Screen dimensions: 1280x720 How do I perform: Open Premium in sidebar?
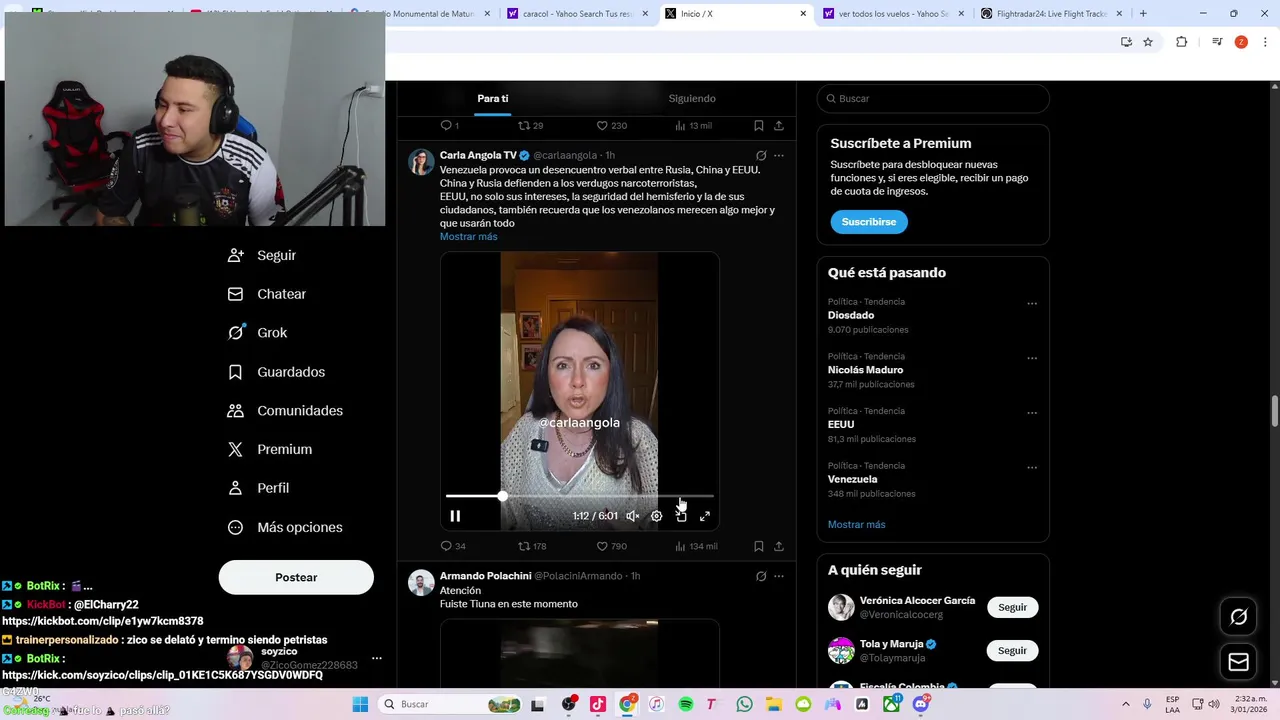point(270,450)
